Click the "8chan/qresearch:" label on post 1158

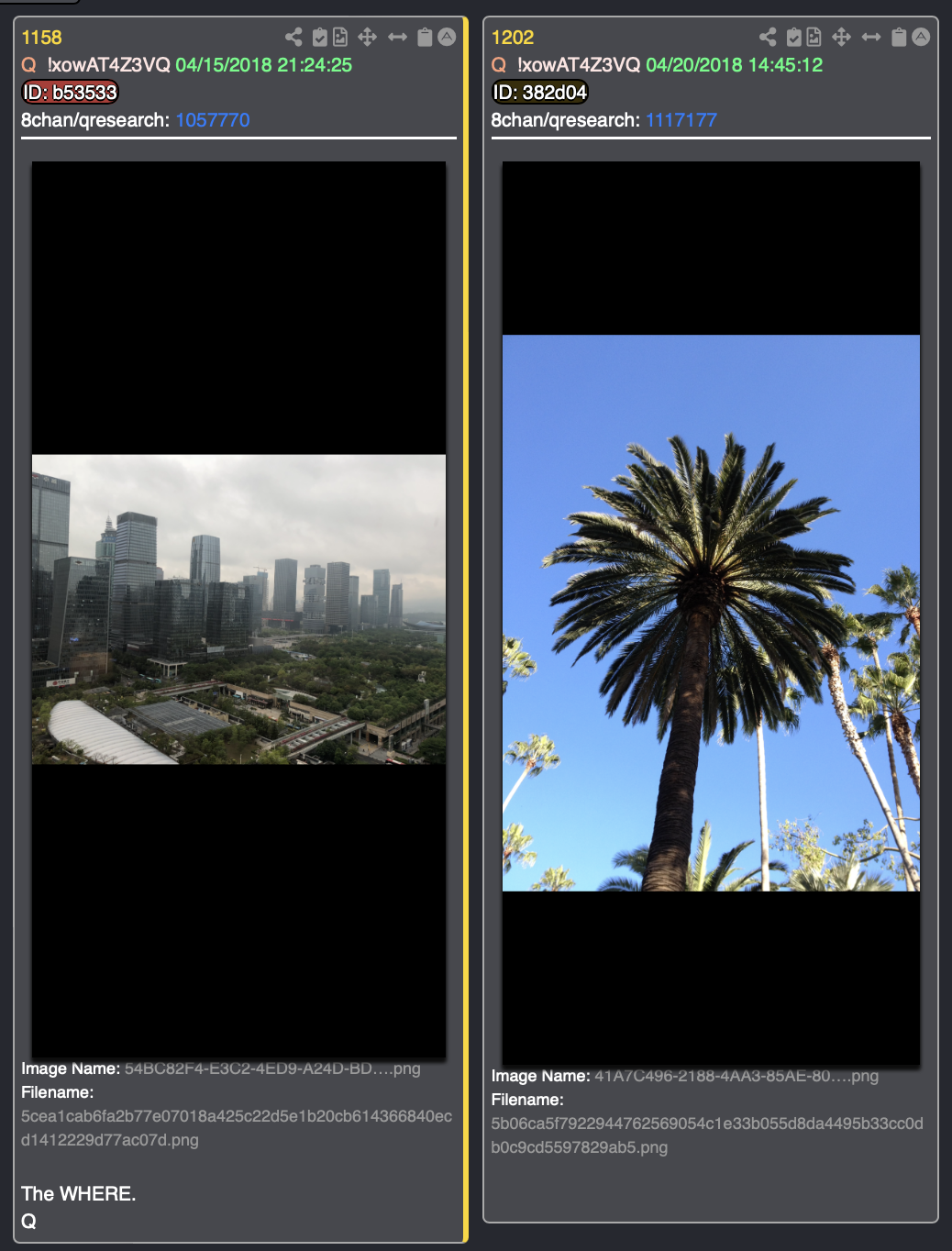click(95, 120)
